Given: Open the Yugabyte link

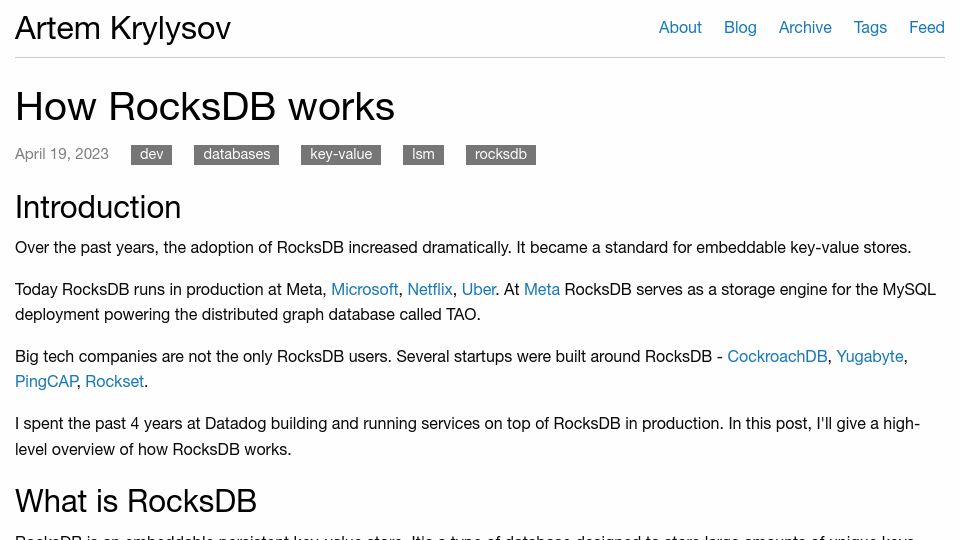Looking at the screenshot, I should click(x=869, y=356).
